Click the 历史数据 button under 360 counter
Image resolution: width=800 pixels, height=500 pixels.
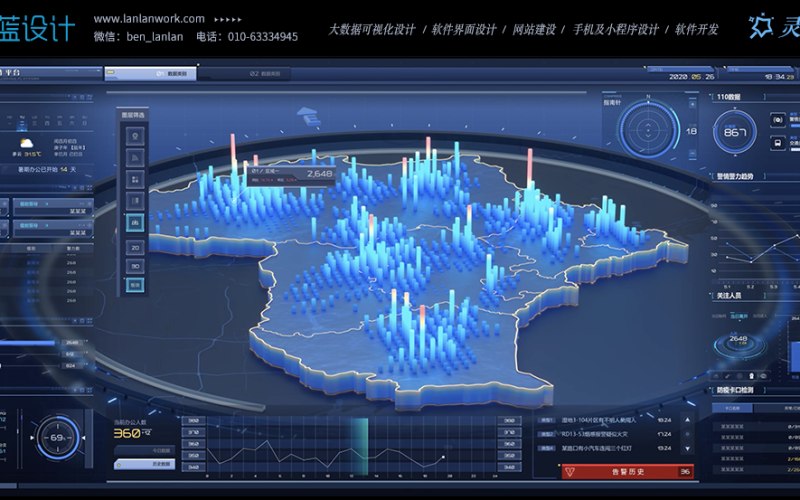[145, 464]
